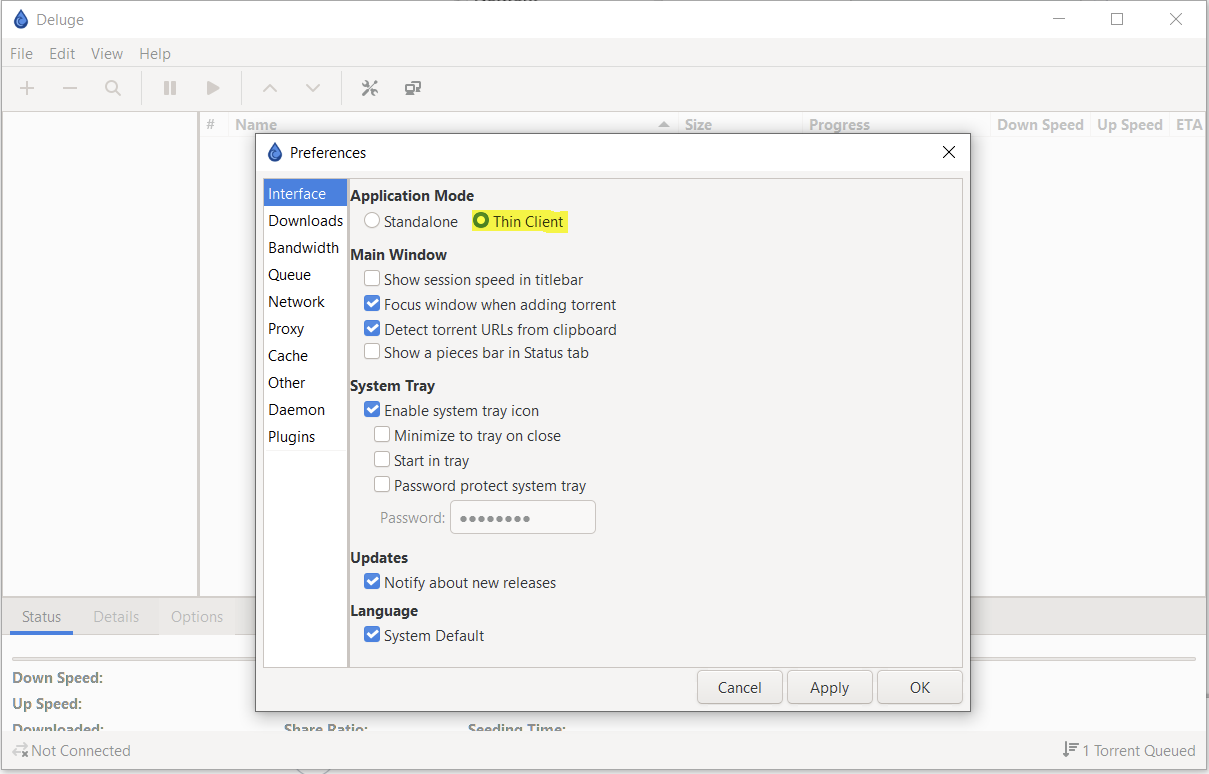The height and width of the screenshot is (774, 1209).
Task: Click the Down Speed: label in Status tab
Action: click(x=58, y=678)
